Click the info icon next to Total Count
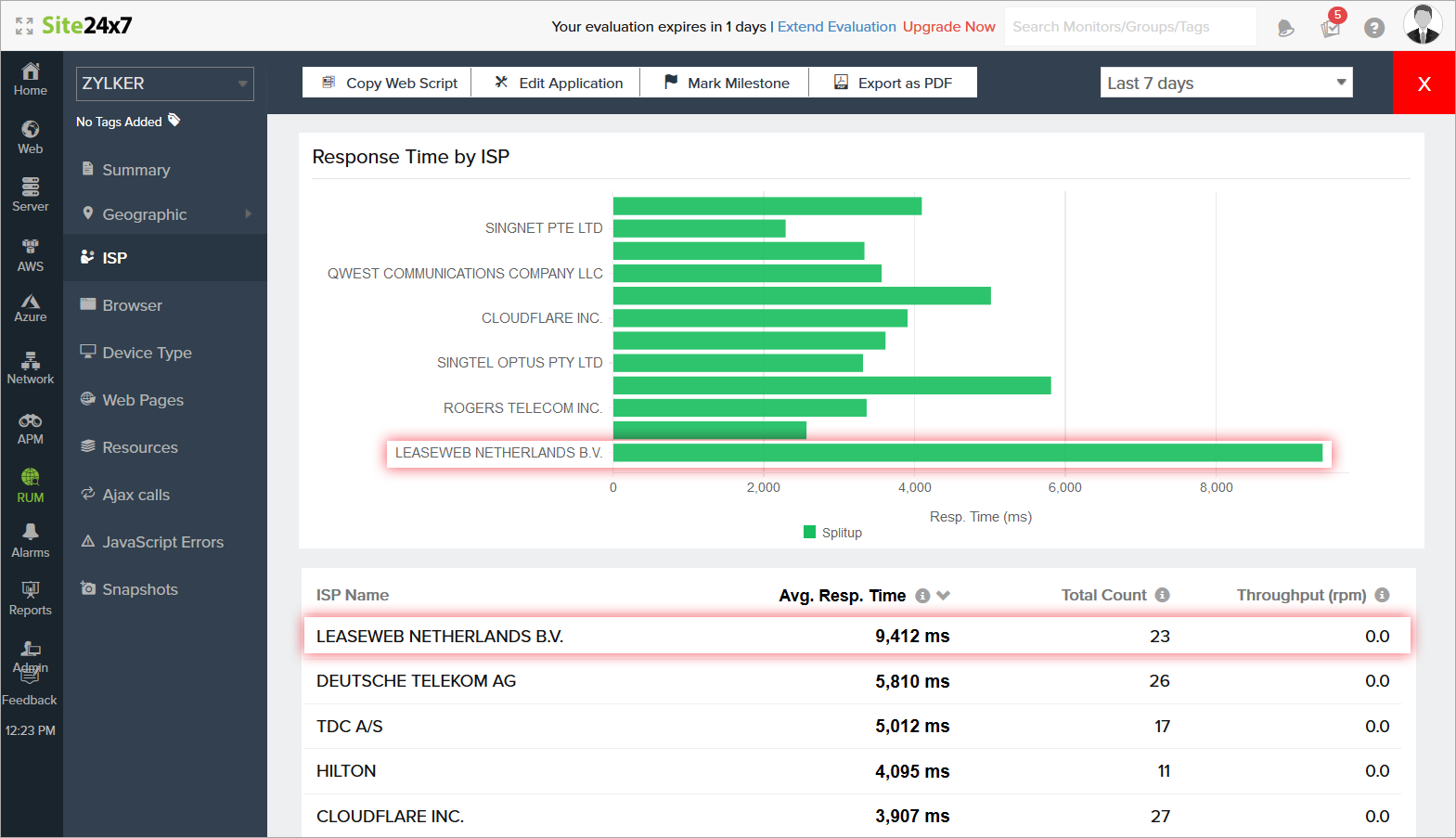Screen dimensions: 1456x838 1162,595
